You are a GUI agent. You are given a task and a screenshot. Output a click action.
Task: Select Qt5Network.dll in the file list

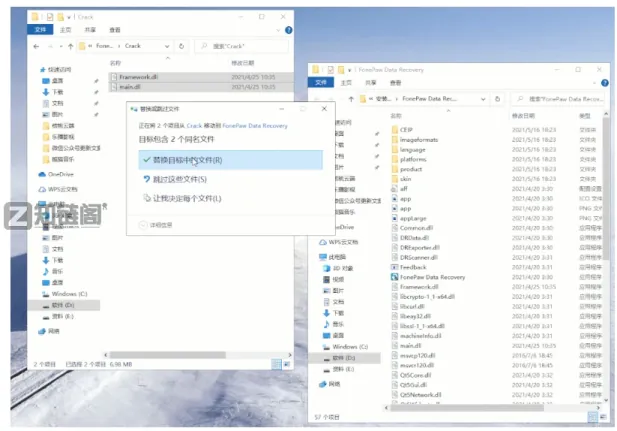point(421,394)
